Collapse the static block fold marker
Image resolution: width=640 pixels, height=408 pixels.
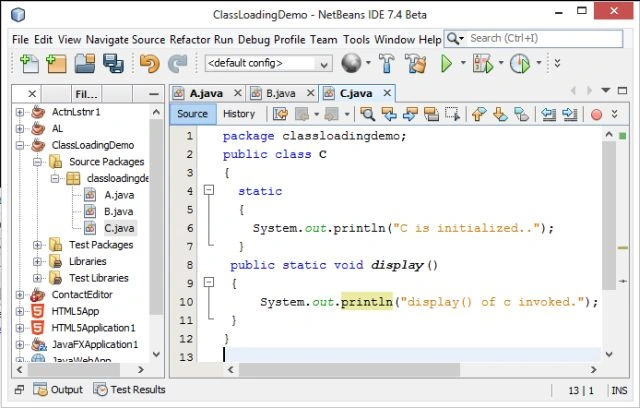209,190
